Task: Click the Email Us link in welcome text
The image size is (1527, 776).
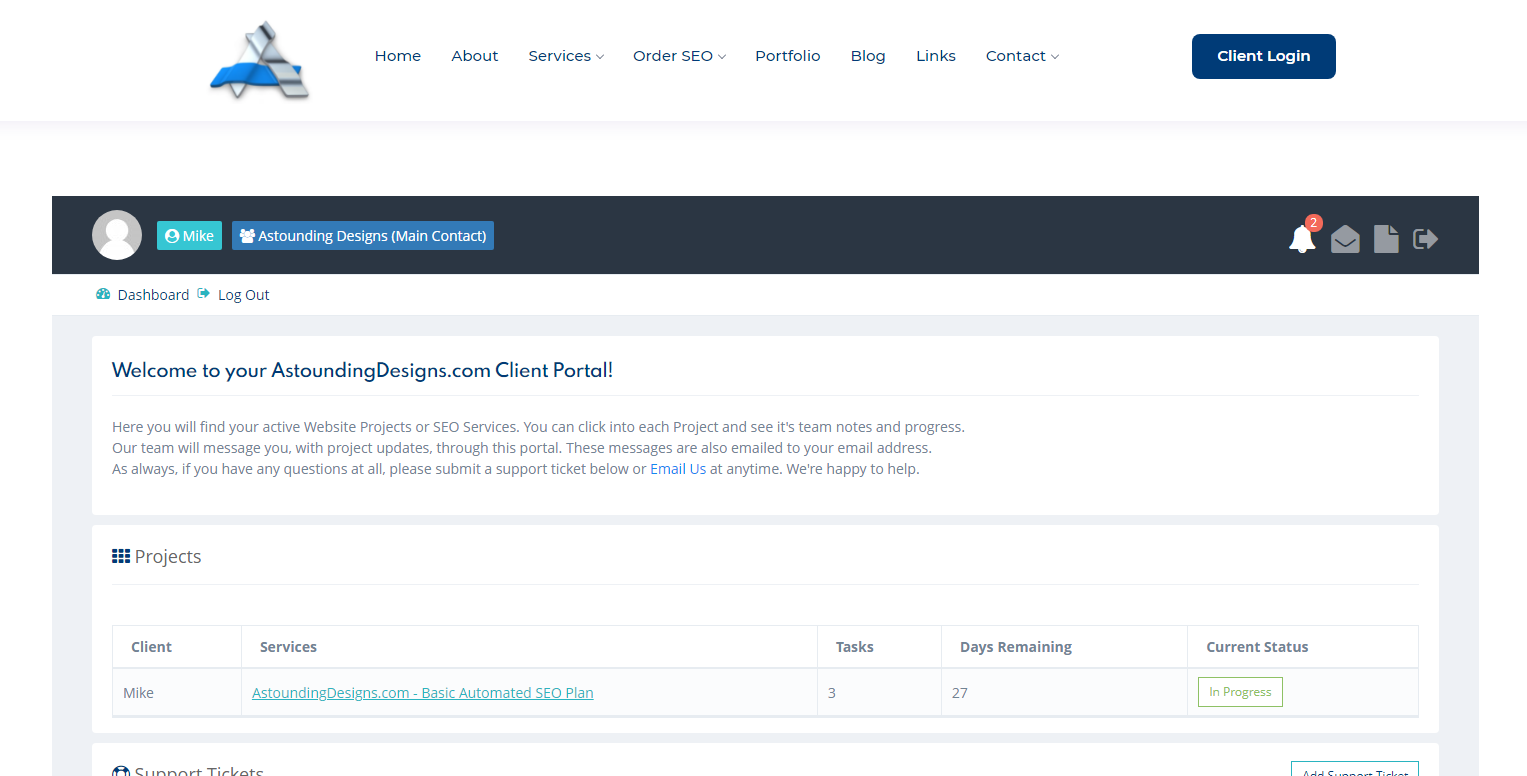Action: click(678, 468)
